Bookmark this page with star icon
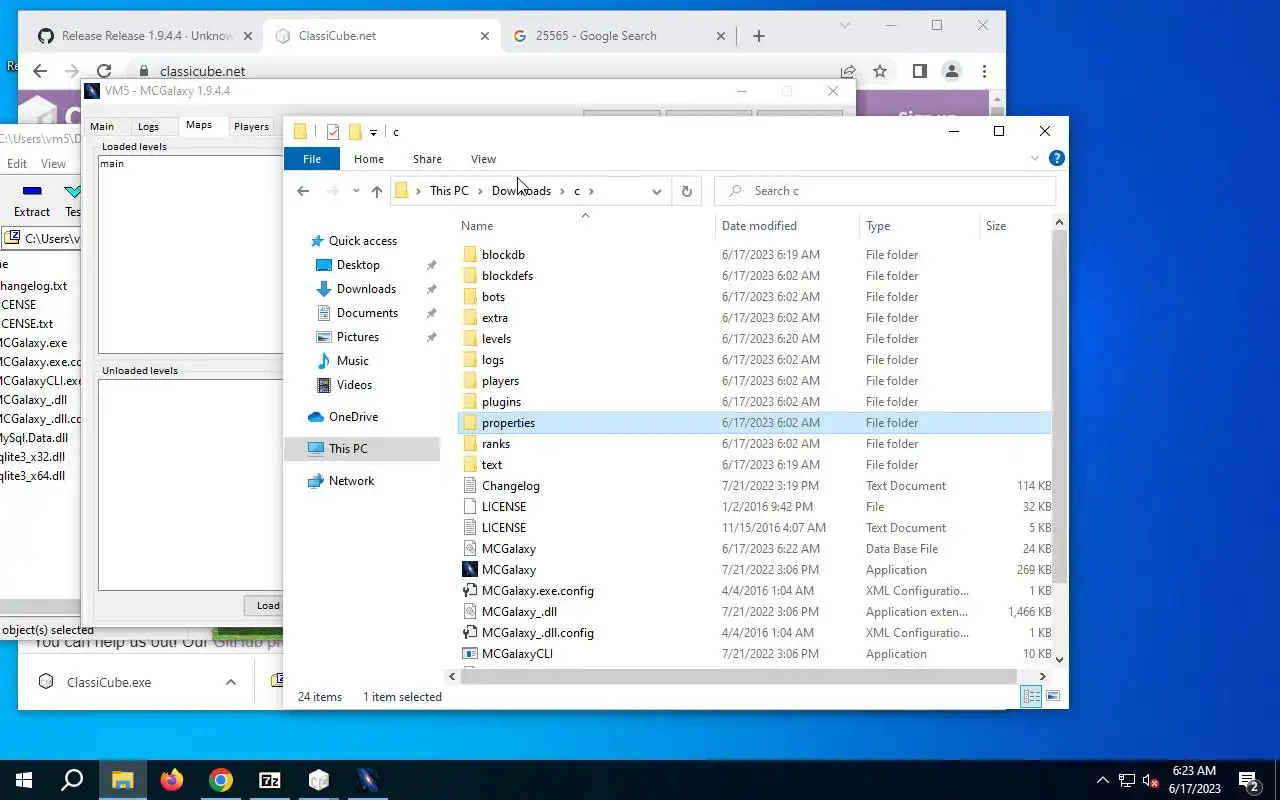 tap(880, 71)
